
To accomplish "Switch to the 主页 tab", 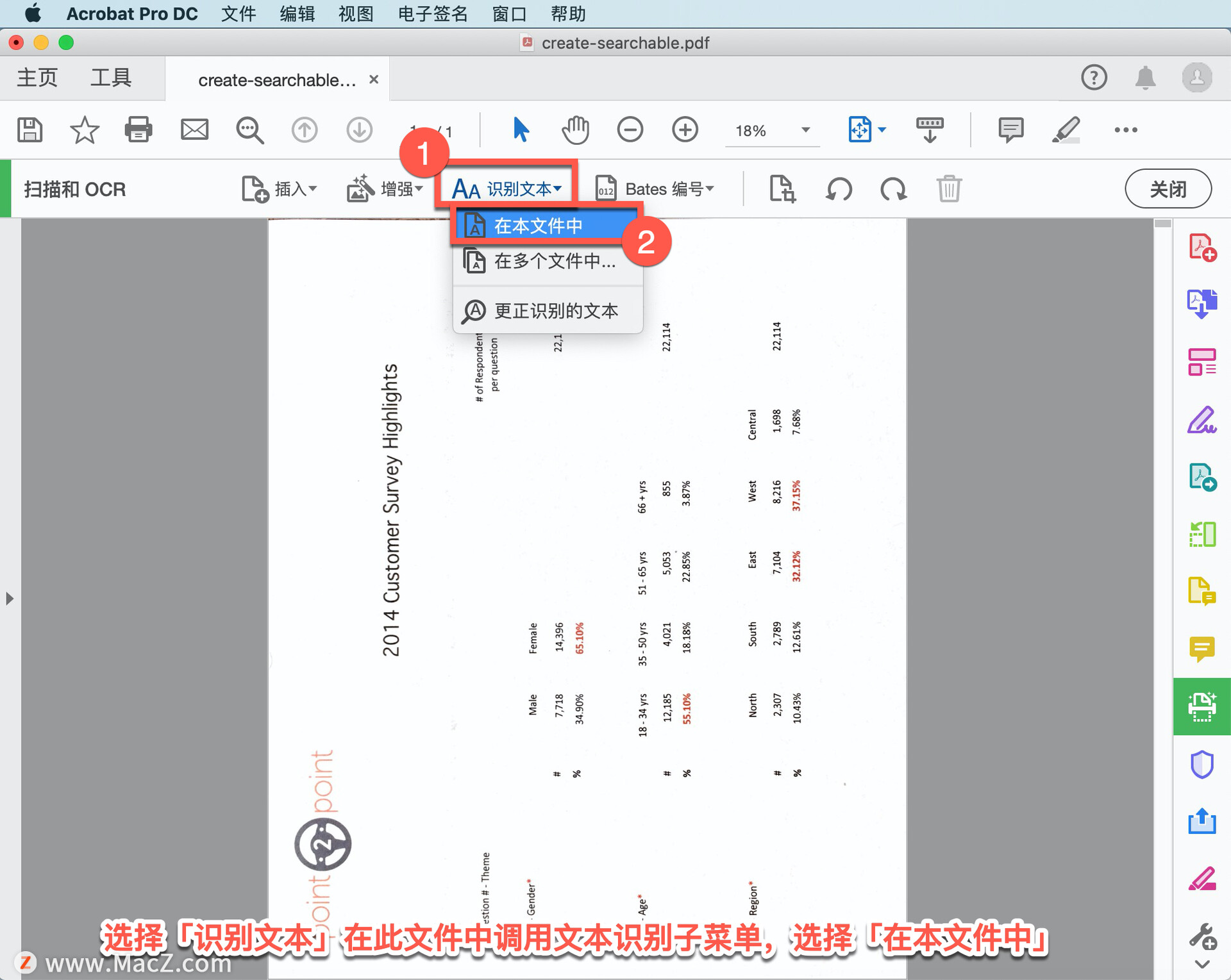I will point(37,78).
